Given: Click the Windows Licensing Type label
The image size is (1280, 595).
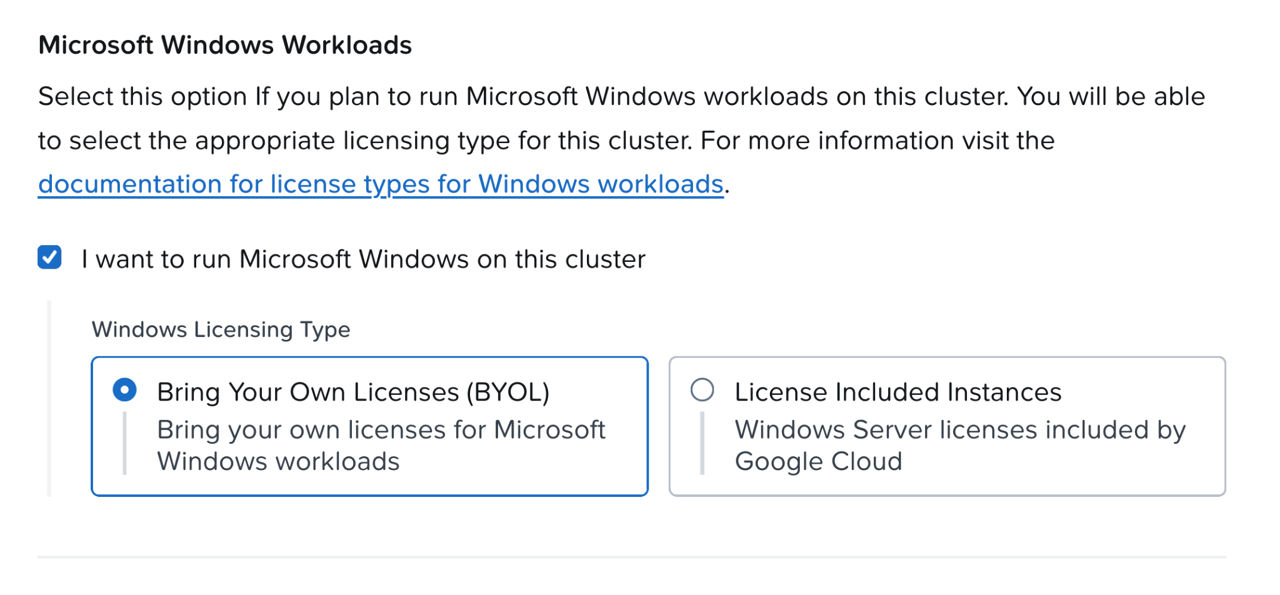Looking at the screenshot, I should [222, 329].
